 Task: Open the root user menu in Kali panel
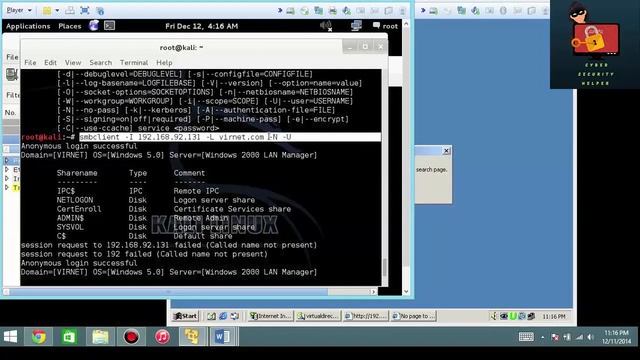pos(385,26)
